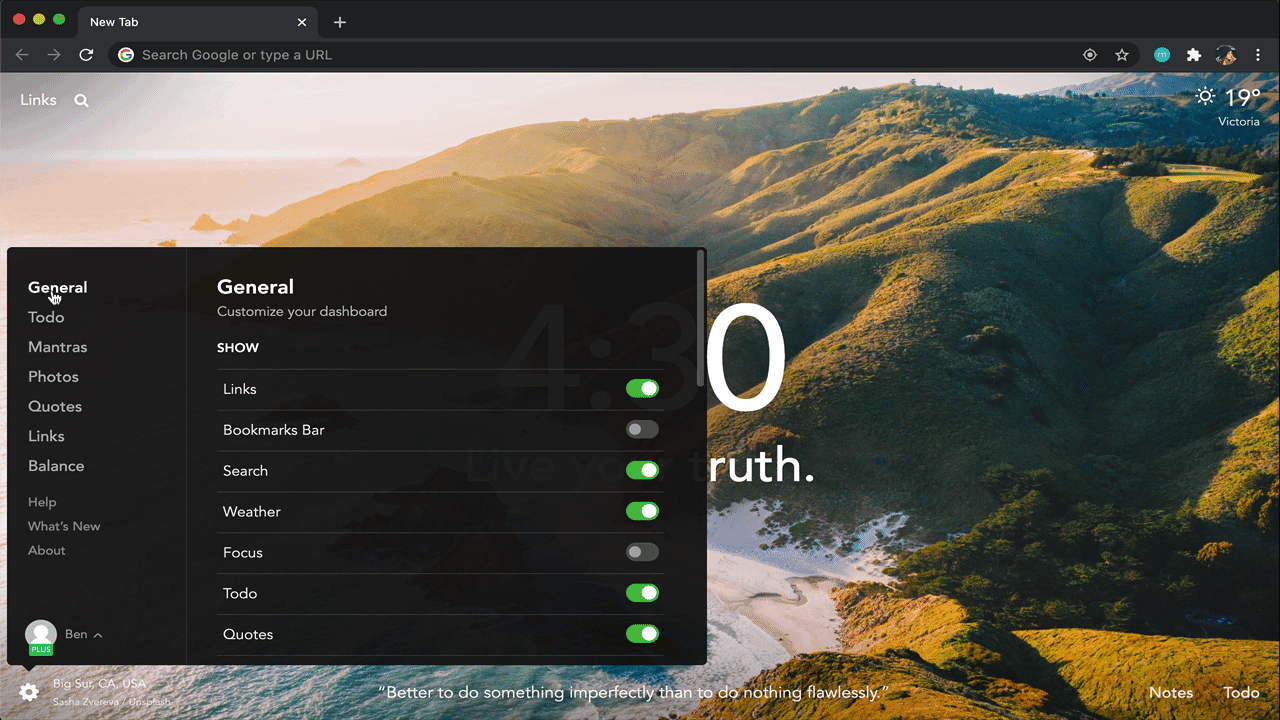1280x720 pixels.
Task: Switch off the Weather toggle
Action: (642, 511)
